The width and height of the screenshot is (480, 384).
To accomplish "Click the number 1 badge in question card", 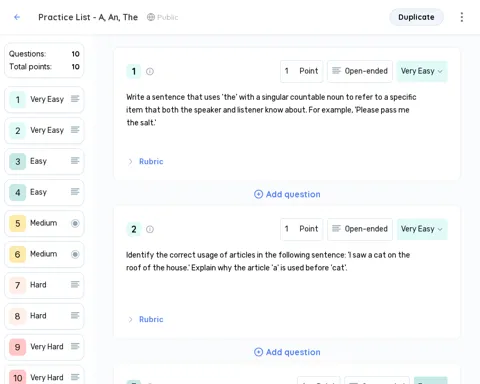I will click(134, 71).
